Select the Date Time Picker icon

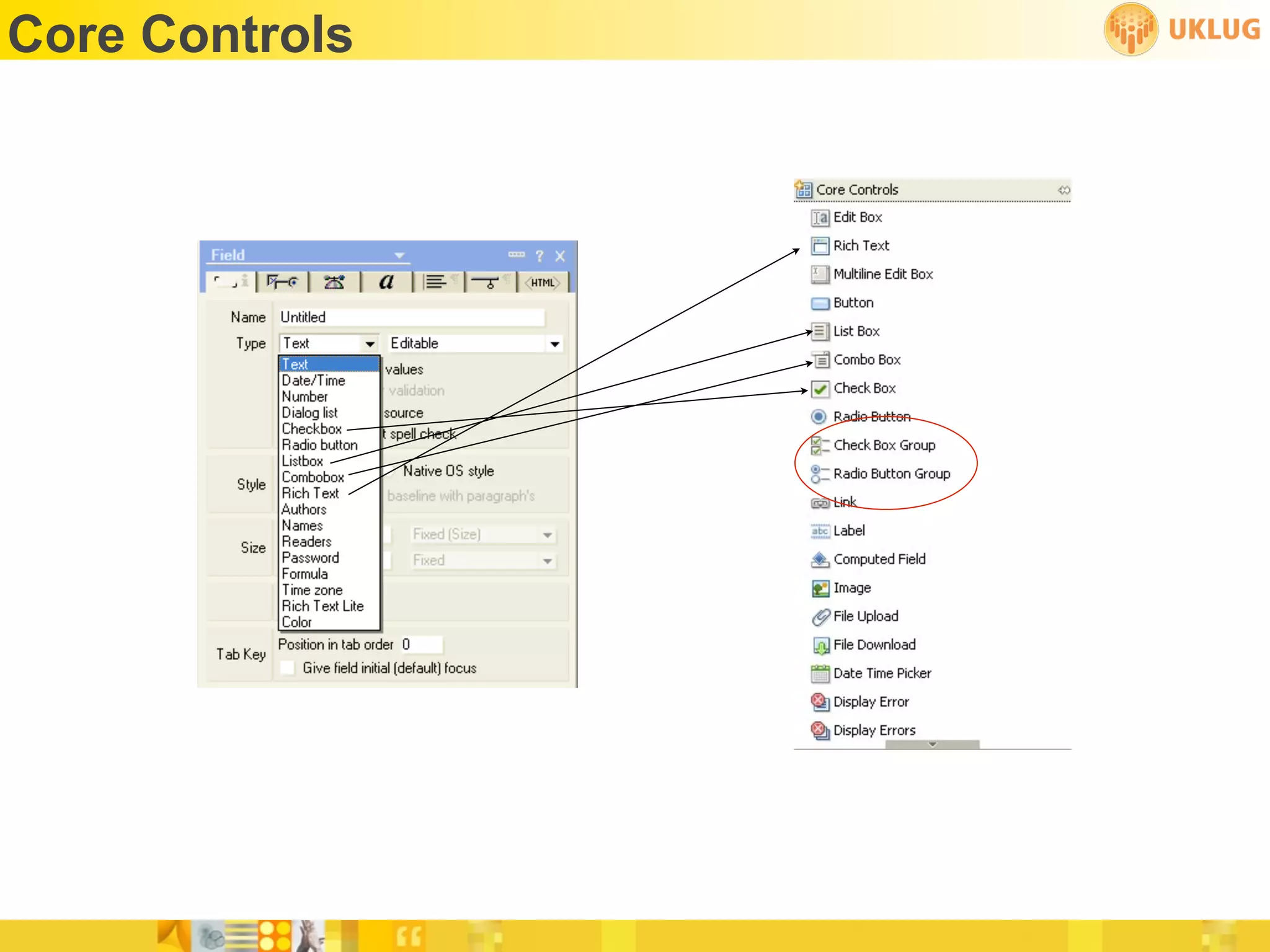(820, 674)
